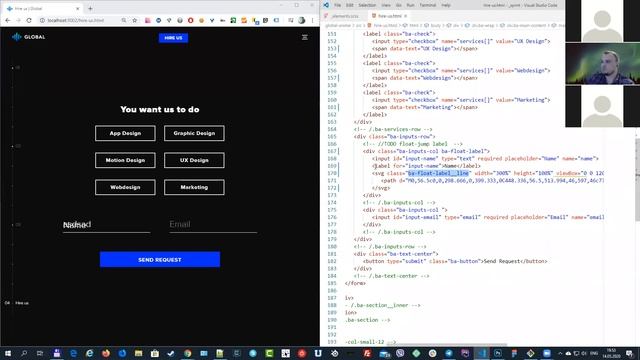Open the zoom magnifier in address bar
640x360 pixels.
point(124,20)
